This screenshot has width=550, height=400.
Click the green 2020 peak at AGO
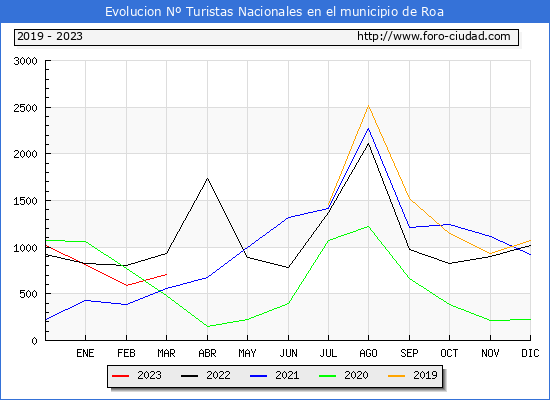(x=368, y=226)
